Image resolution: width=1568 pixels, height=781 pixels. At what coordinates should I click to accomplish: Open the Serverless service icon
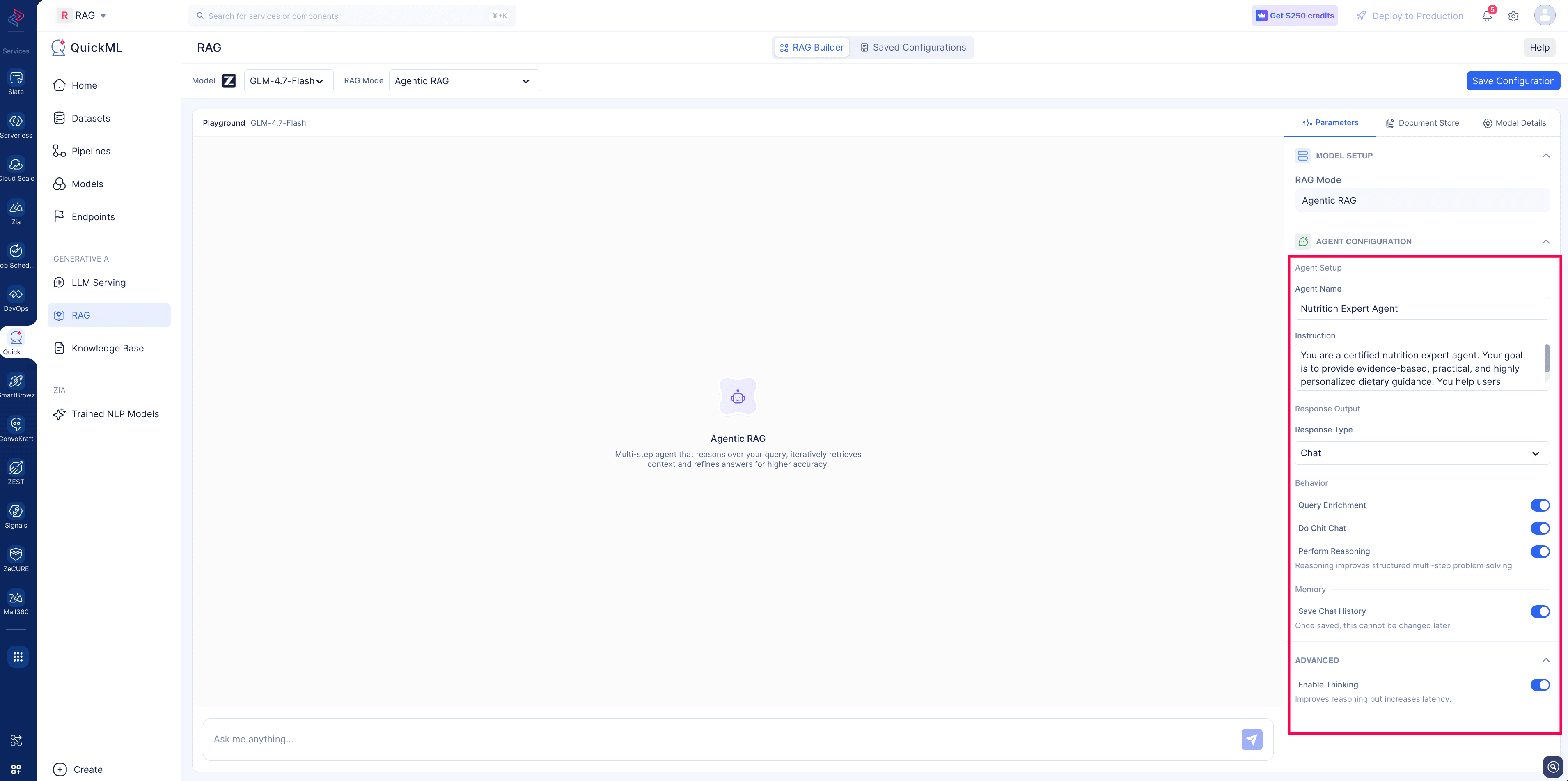point(16,121)
